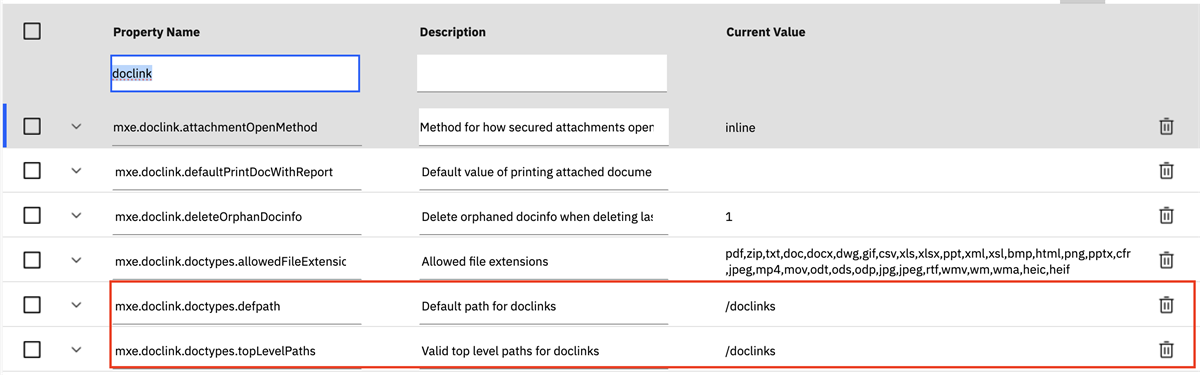Image resolution: width=1200 pixels, height=375 pixels.
Task: Delete the mxe.doclink.doctypes.defpath row
Action: 1165,305
